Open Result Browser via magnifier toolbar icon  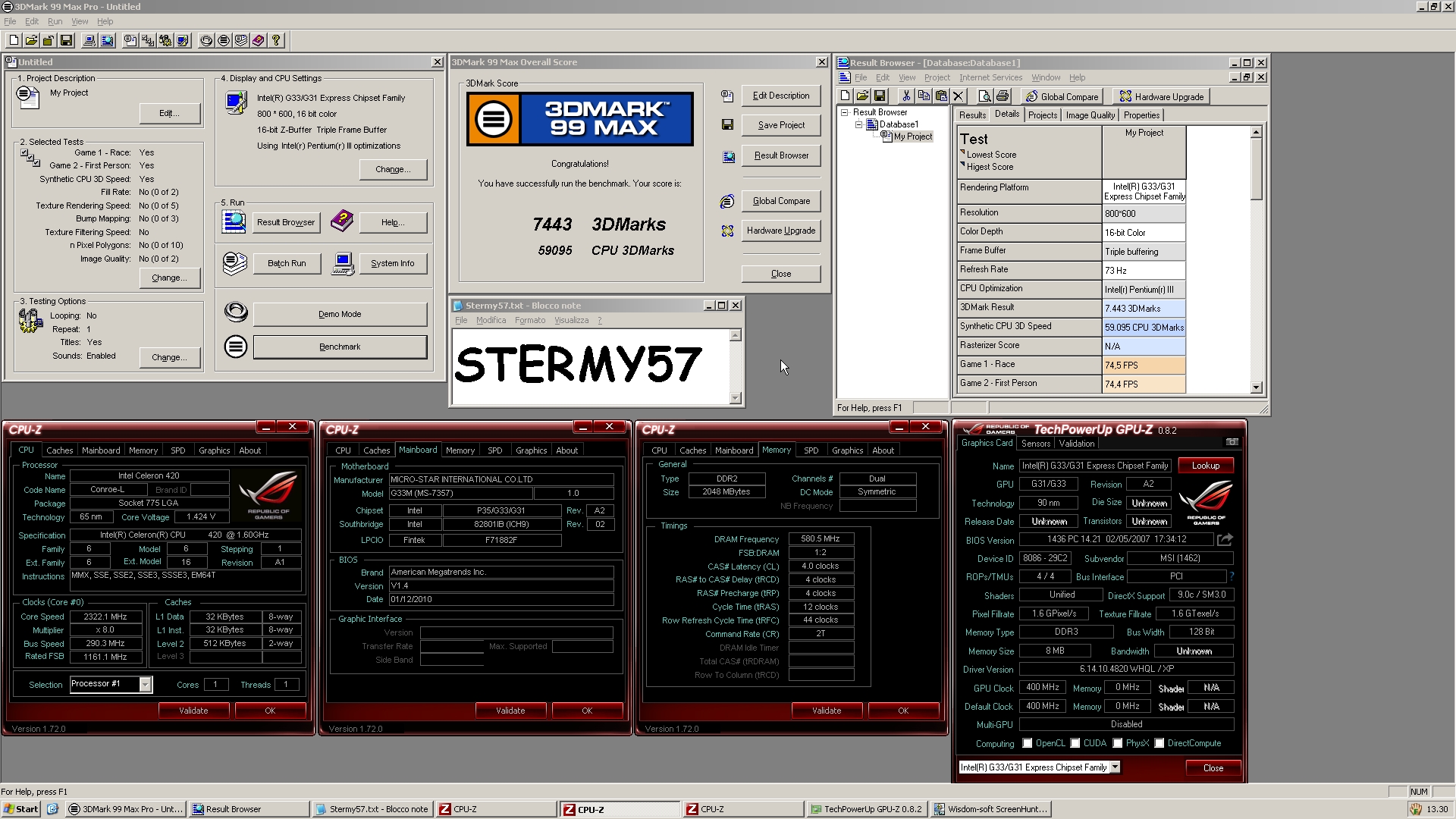pyautogui.click(x=107, y=41)
